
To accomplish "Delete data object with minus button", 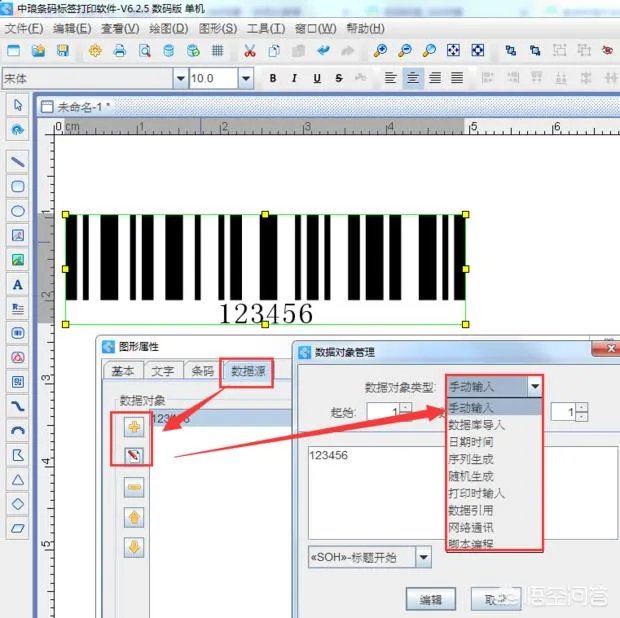I will pyautogui.click(x=134, y=487).
